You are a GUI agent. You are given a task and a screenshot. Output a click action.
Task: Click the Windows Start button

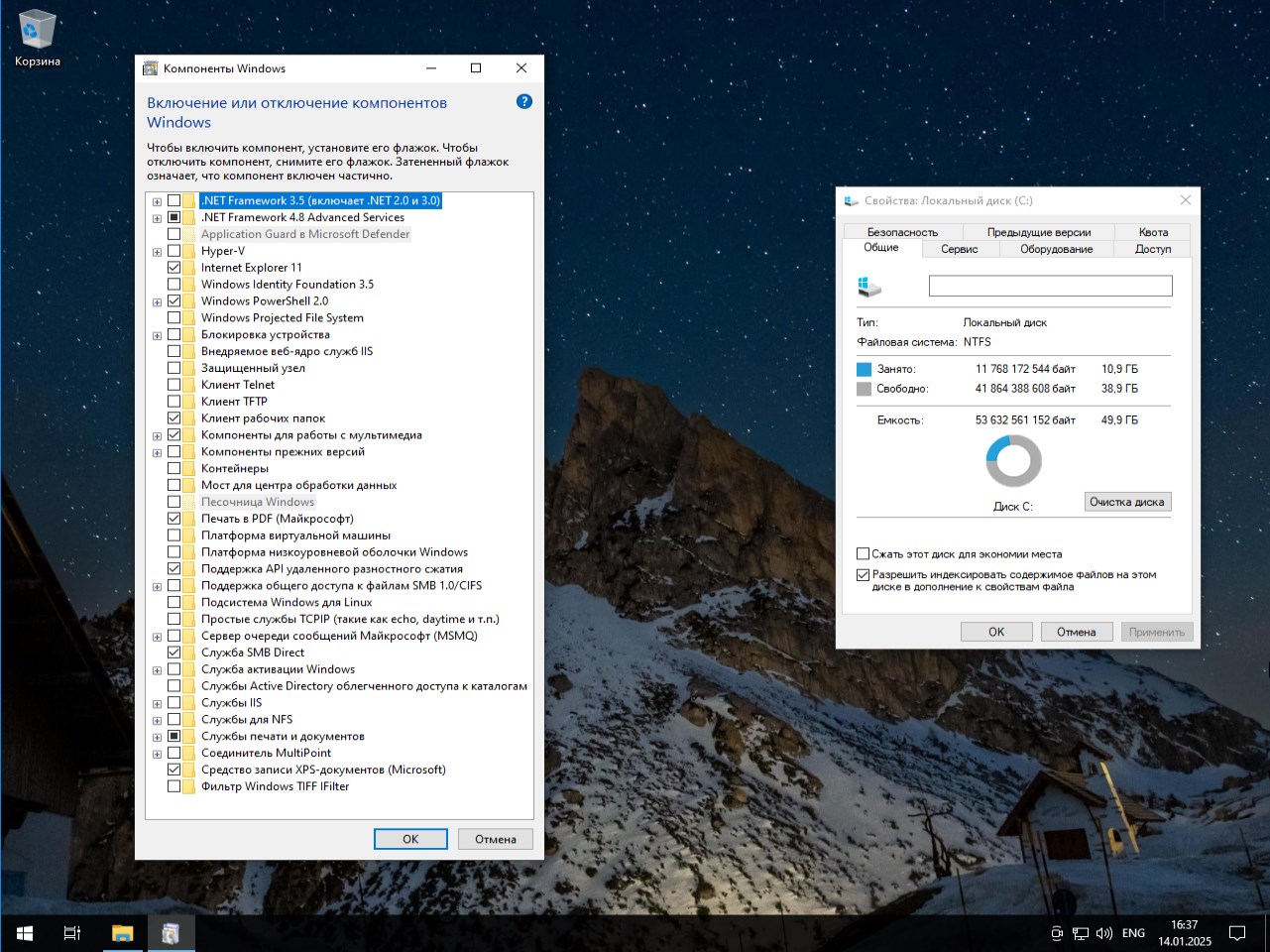25,933
